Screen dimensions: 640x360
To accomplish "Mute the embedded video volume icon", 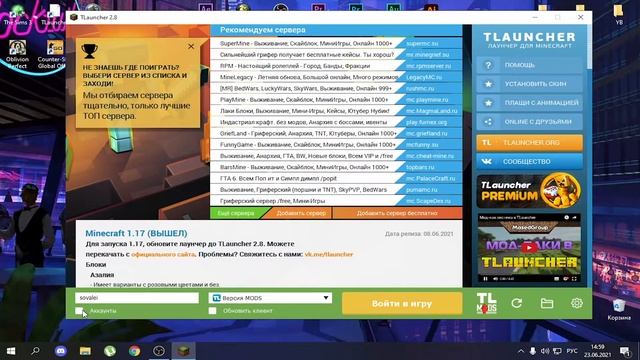I will (x=495, y=279).
